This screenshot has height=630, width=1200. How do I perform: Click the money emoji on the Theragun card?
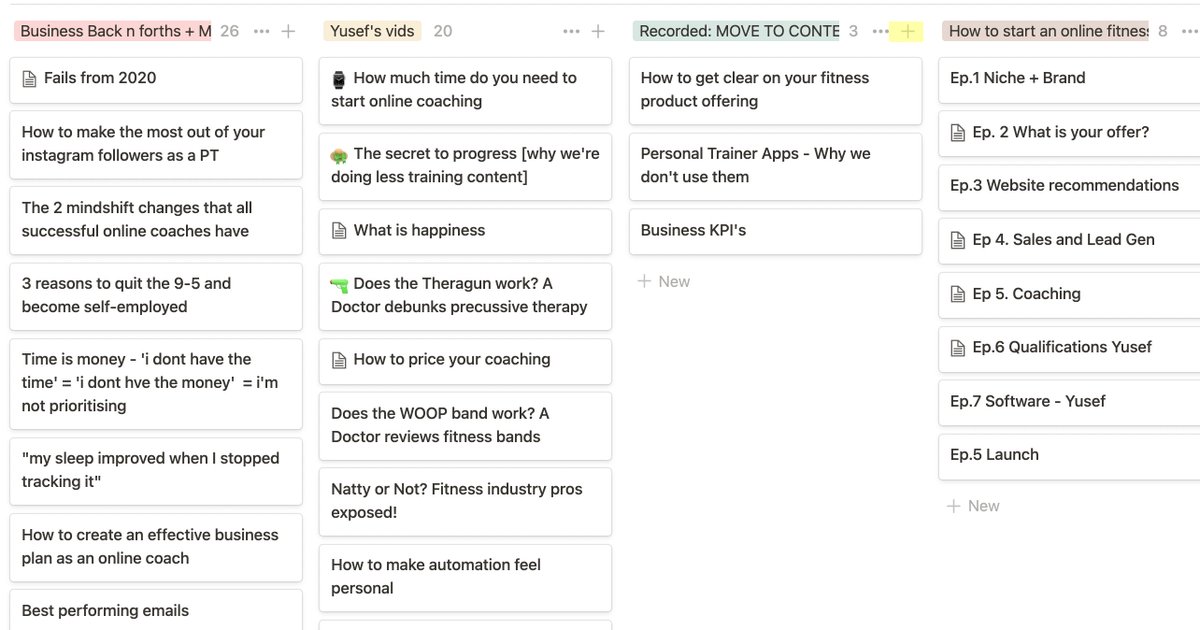[x=338, y=286]
